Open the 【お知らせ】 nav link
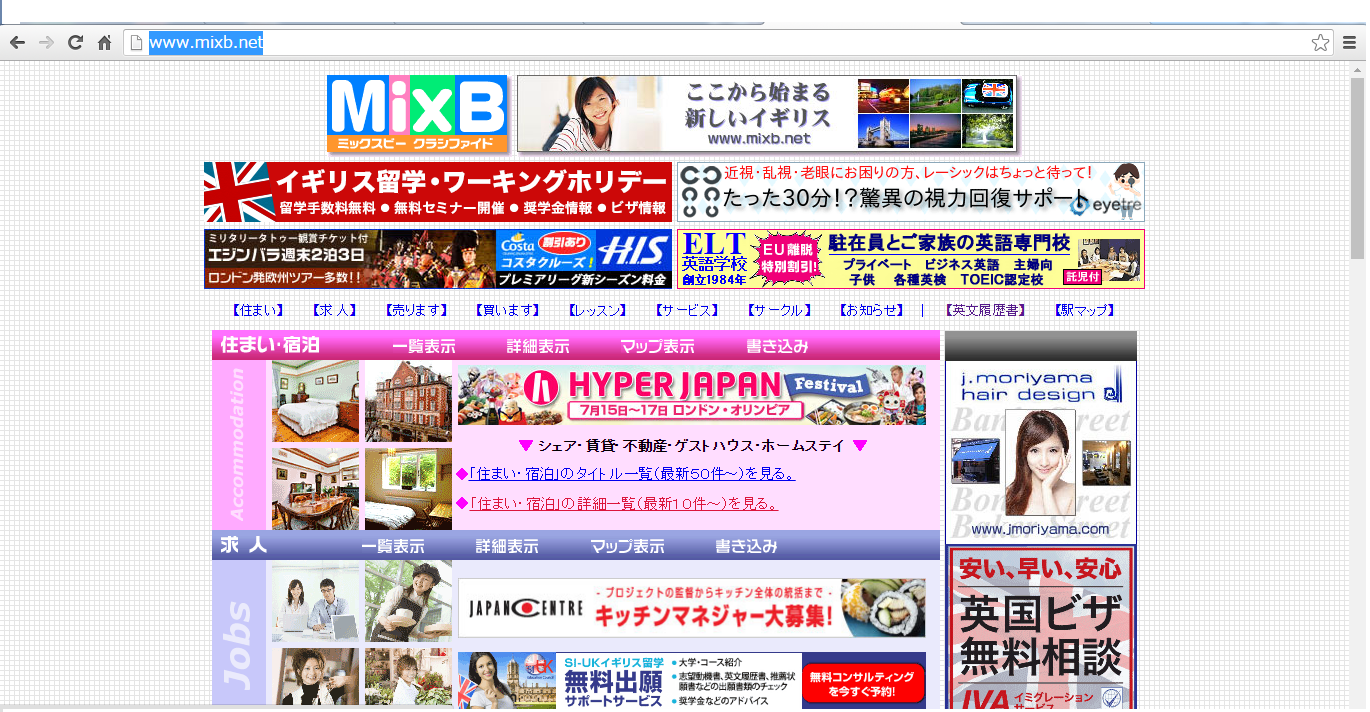Viewport: 1370px width, 712px height. (871, 310)
